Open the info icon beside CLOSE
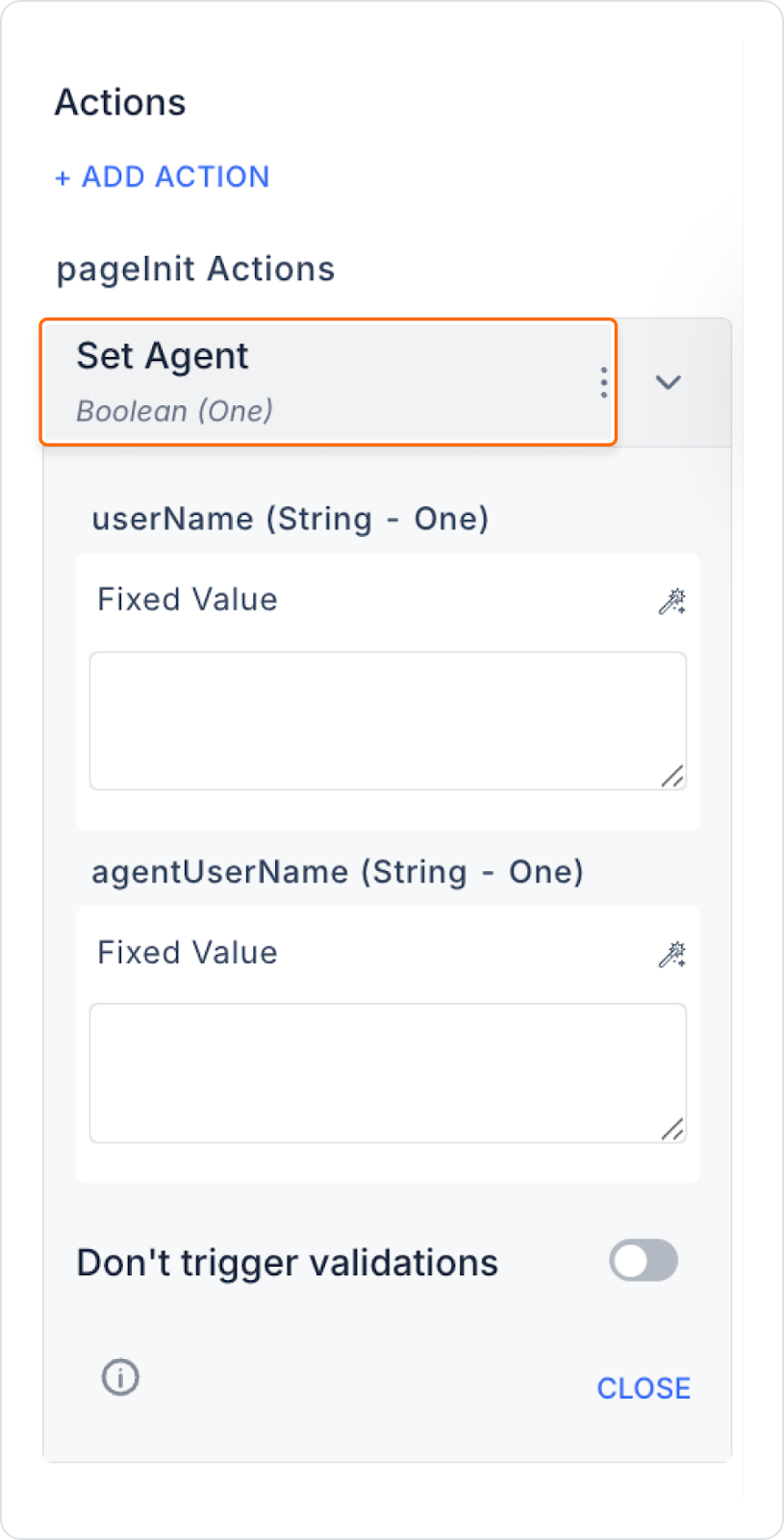The width and height of the screenshot is (784, 1540). (120, 1377)
